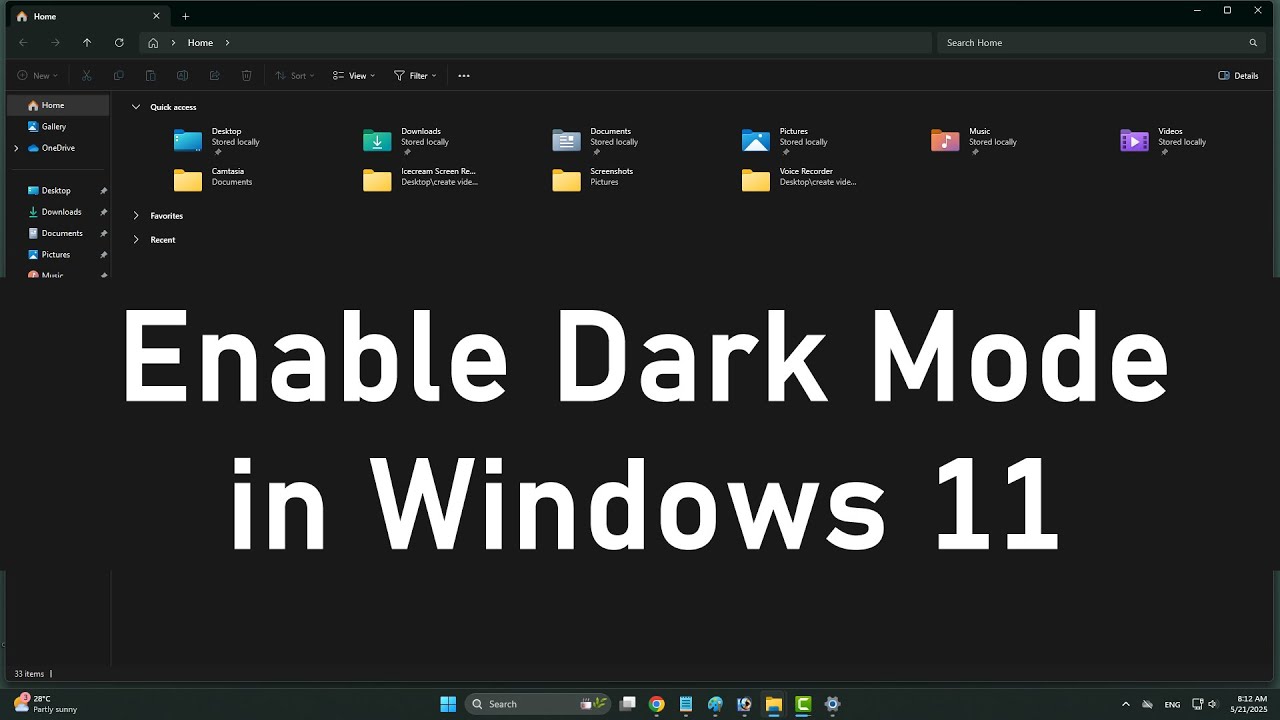Click the Paste clipboard icon
The width and height of the screenshot is (1280, 720).
[150, 75]
